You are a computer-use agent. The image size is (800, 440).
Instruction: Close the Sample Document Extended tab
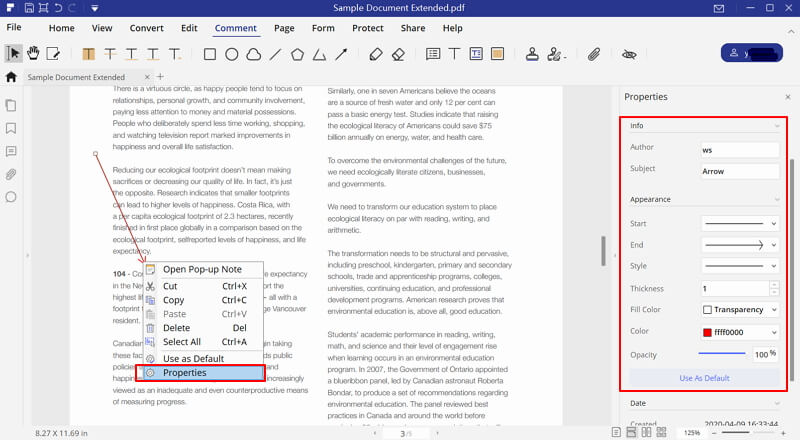click(147, 77)
